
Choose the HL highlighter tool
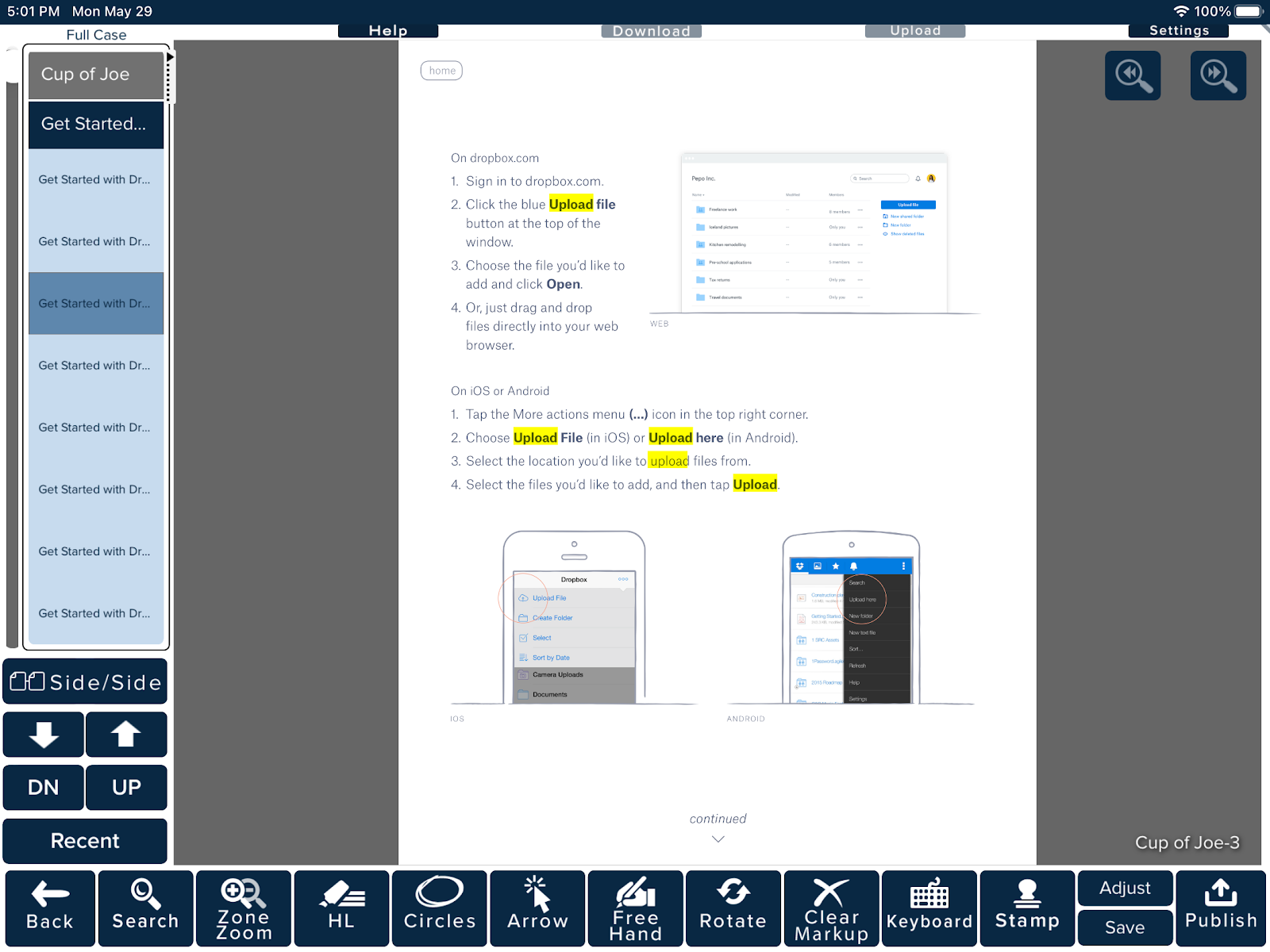tap(341, 908)
